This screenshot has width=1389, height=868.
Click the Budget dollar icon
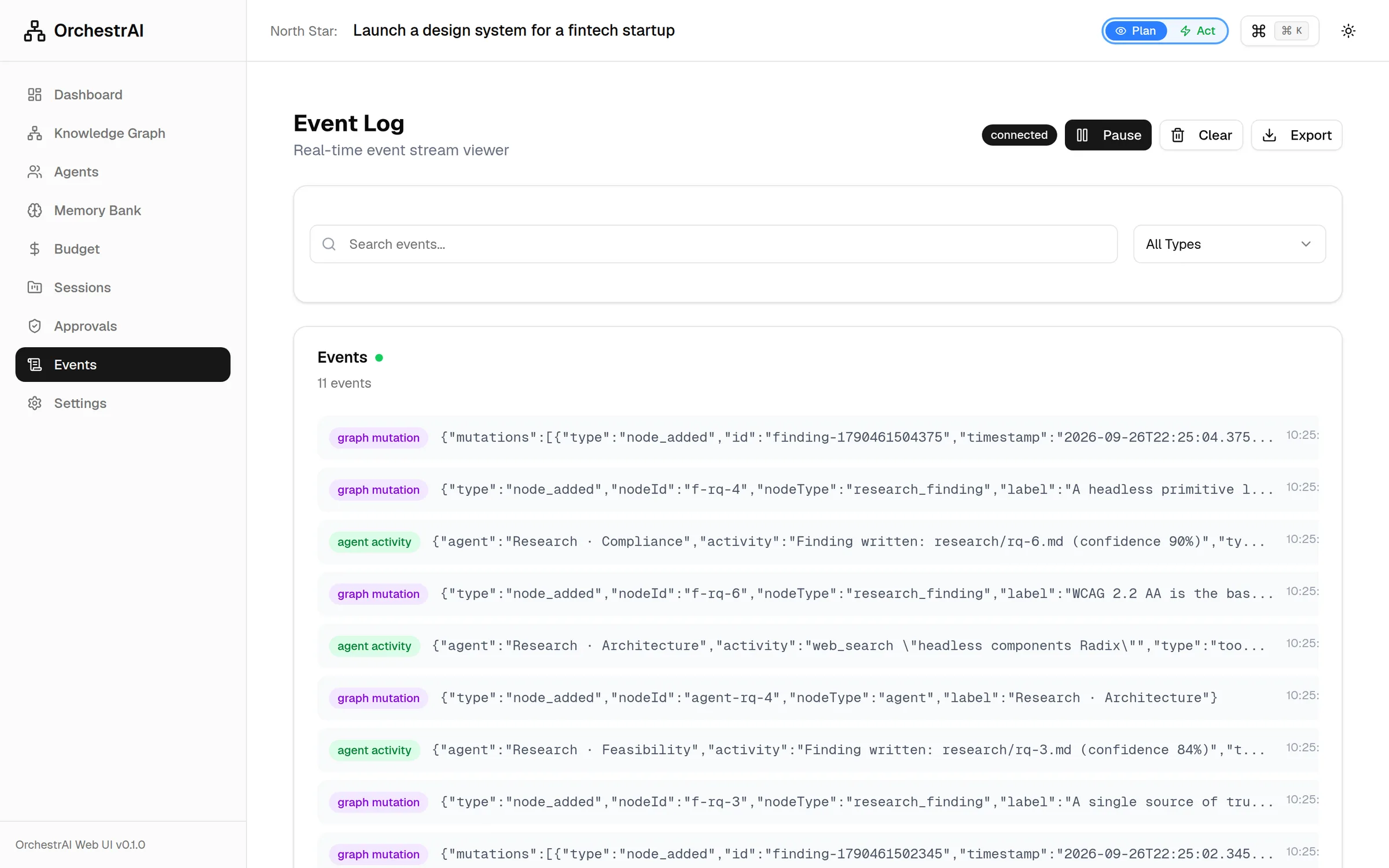click(35, 249)
